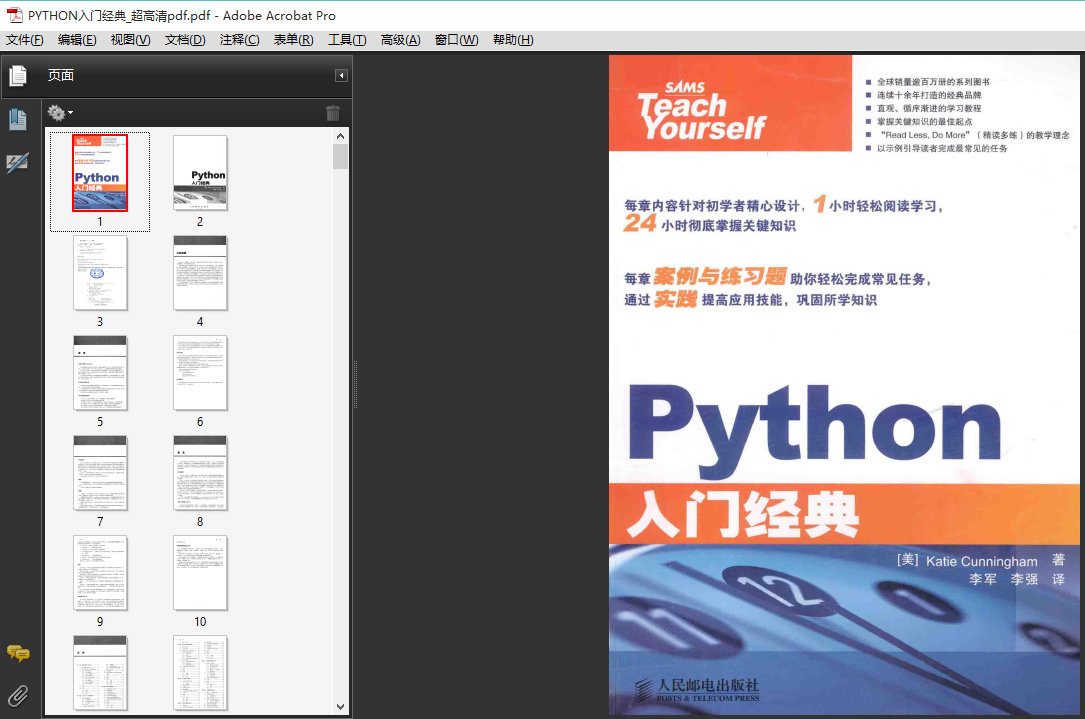Screen dimensions: 1085x719
Task: Select page 2 thumbnail
Action: click(200, 173)
